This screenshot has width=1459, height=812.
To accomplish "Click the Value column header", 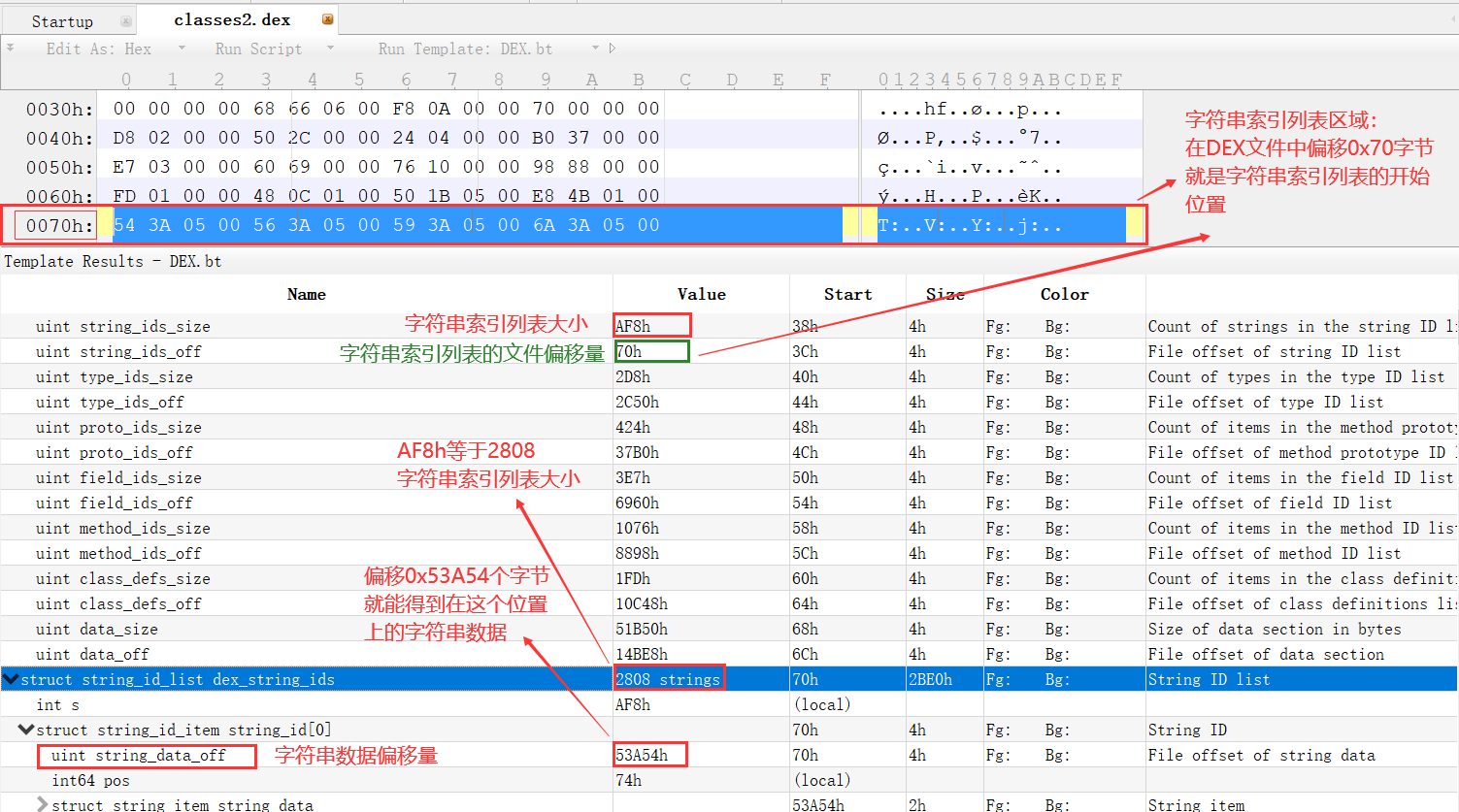I will pos(701,294).
